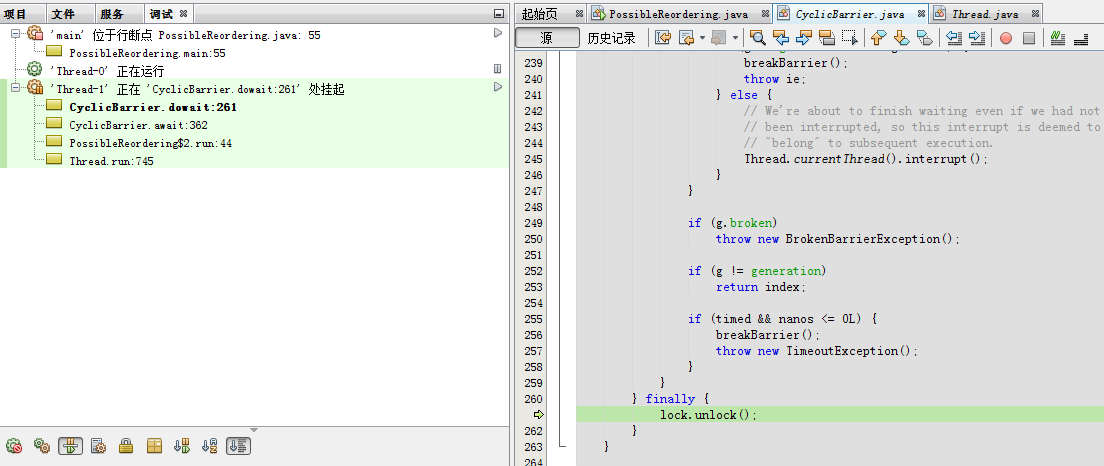Click Previous Bookmark icon
The width and height of the screenshot is (1104, 466).
(x=878, y=38)
